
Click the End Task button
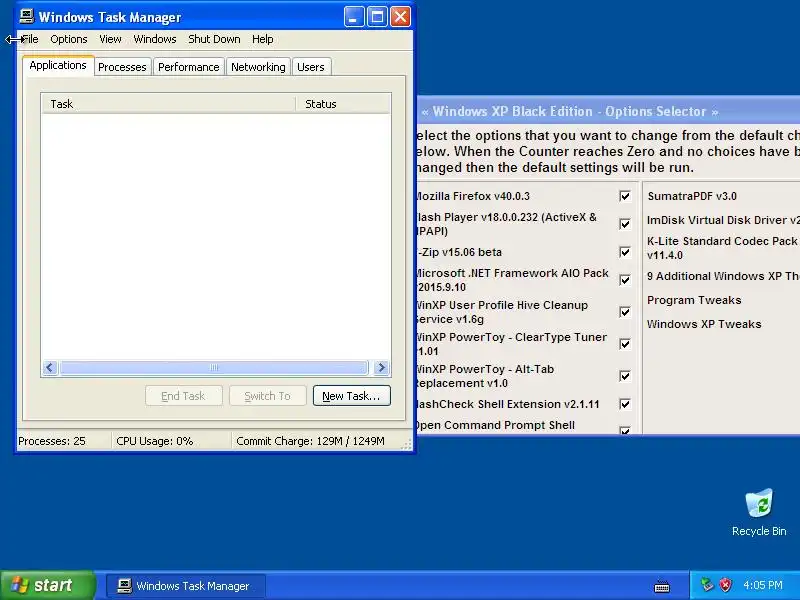coord(183,396)
